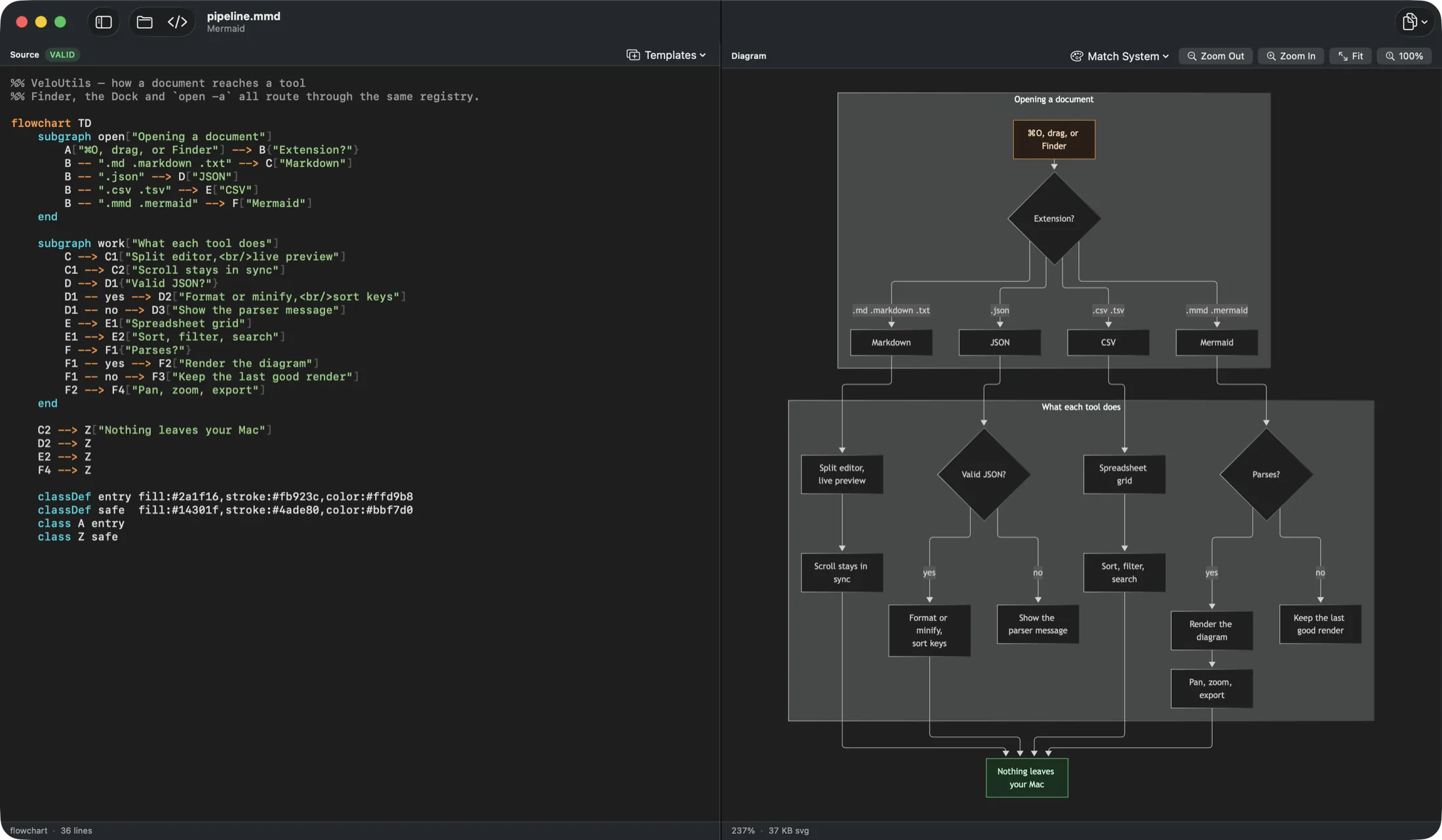Click the Sort, filter, search node
Viewport: 1442px width, 840px height.
pos(1125,573)
